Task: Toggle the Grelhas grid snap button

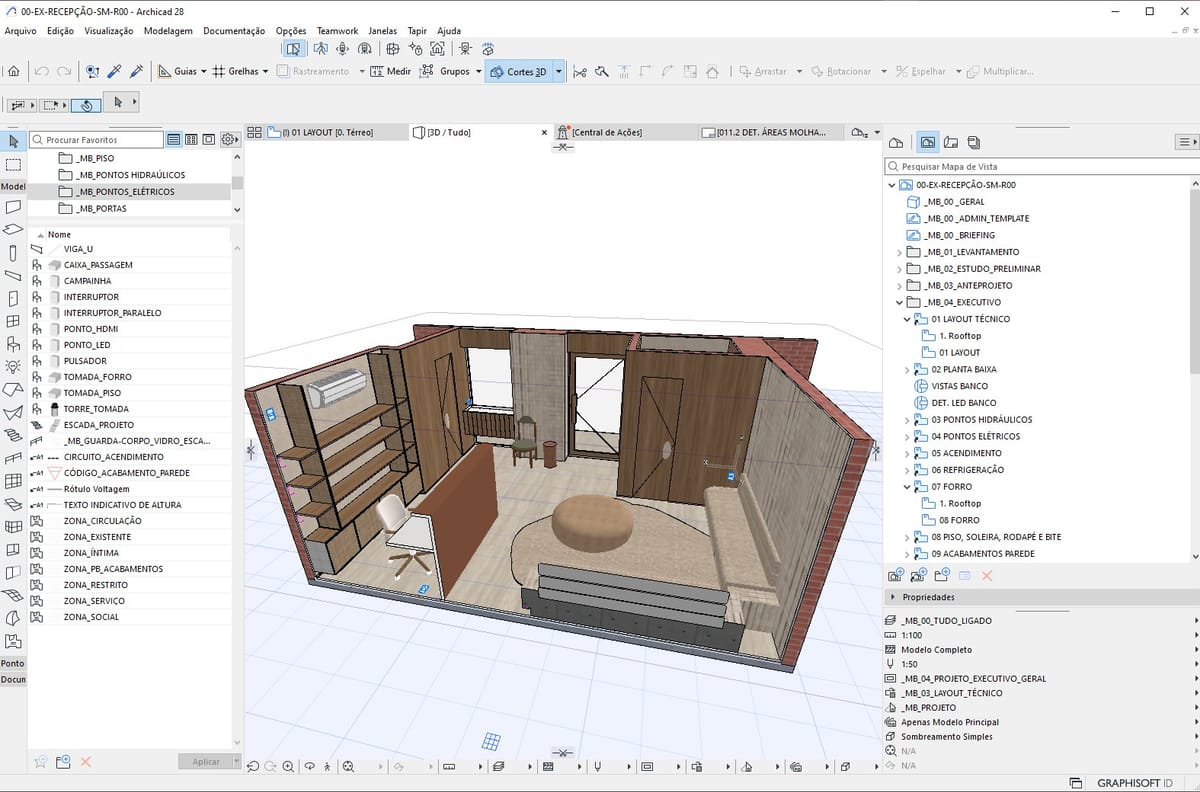Action: 235,71
